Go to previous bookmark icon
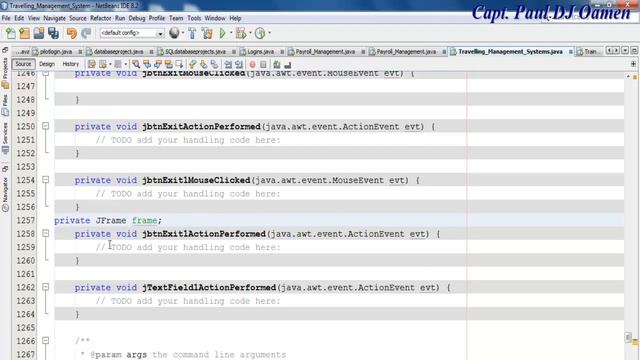Viewport: 640px width, 360px height. click(193, 64)
